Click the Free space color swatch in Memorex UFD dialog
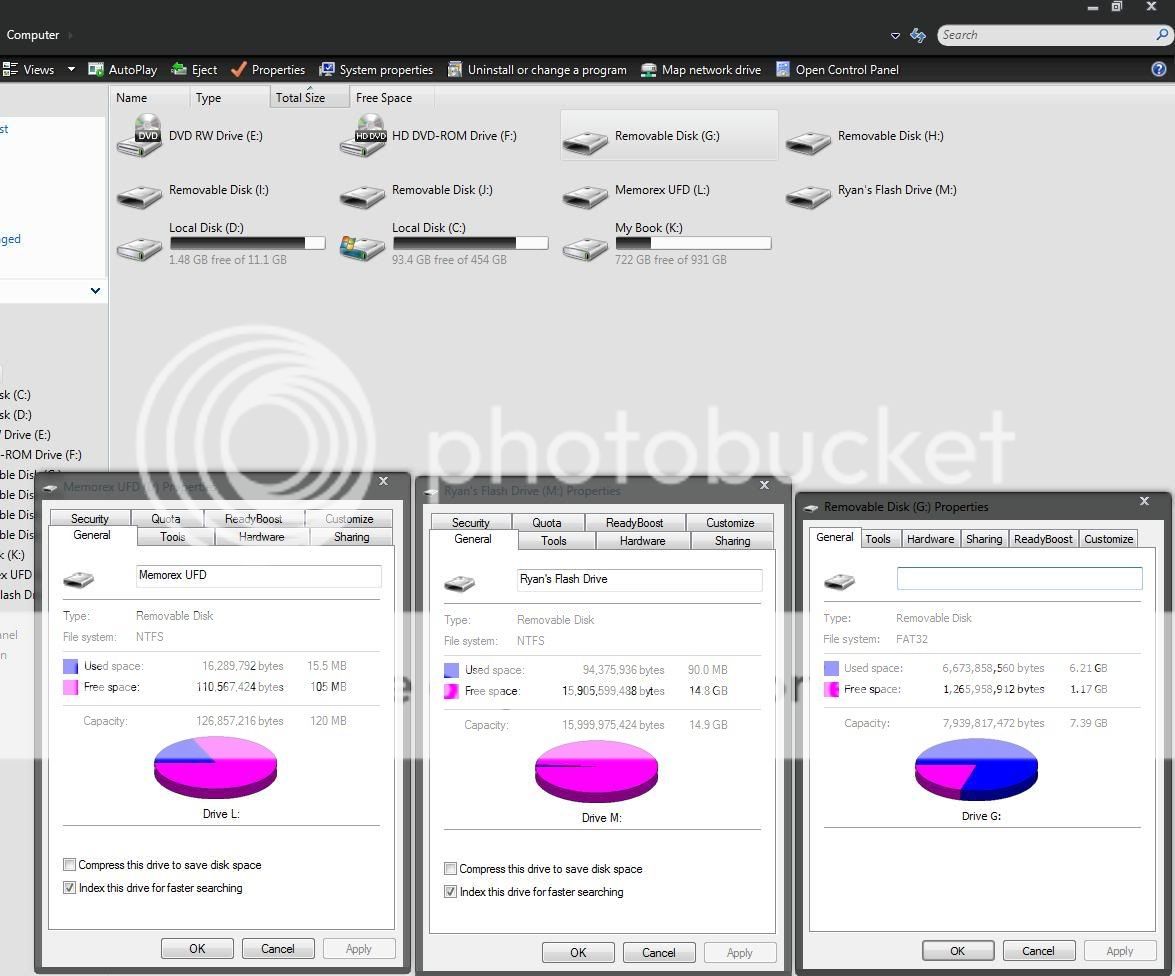1175x976 pixels. click(70, 687)
